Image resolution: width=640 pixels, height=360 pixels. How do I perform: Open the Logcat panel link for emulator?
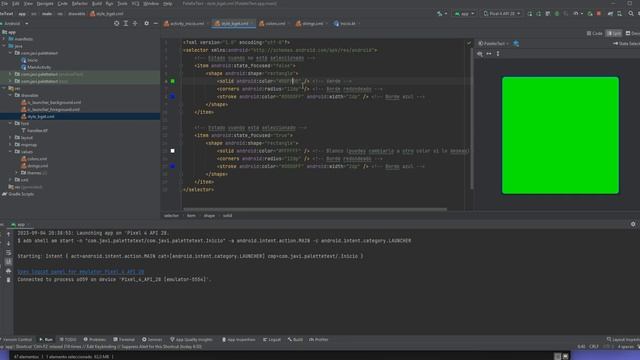(81, 272)
